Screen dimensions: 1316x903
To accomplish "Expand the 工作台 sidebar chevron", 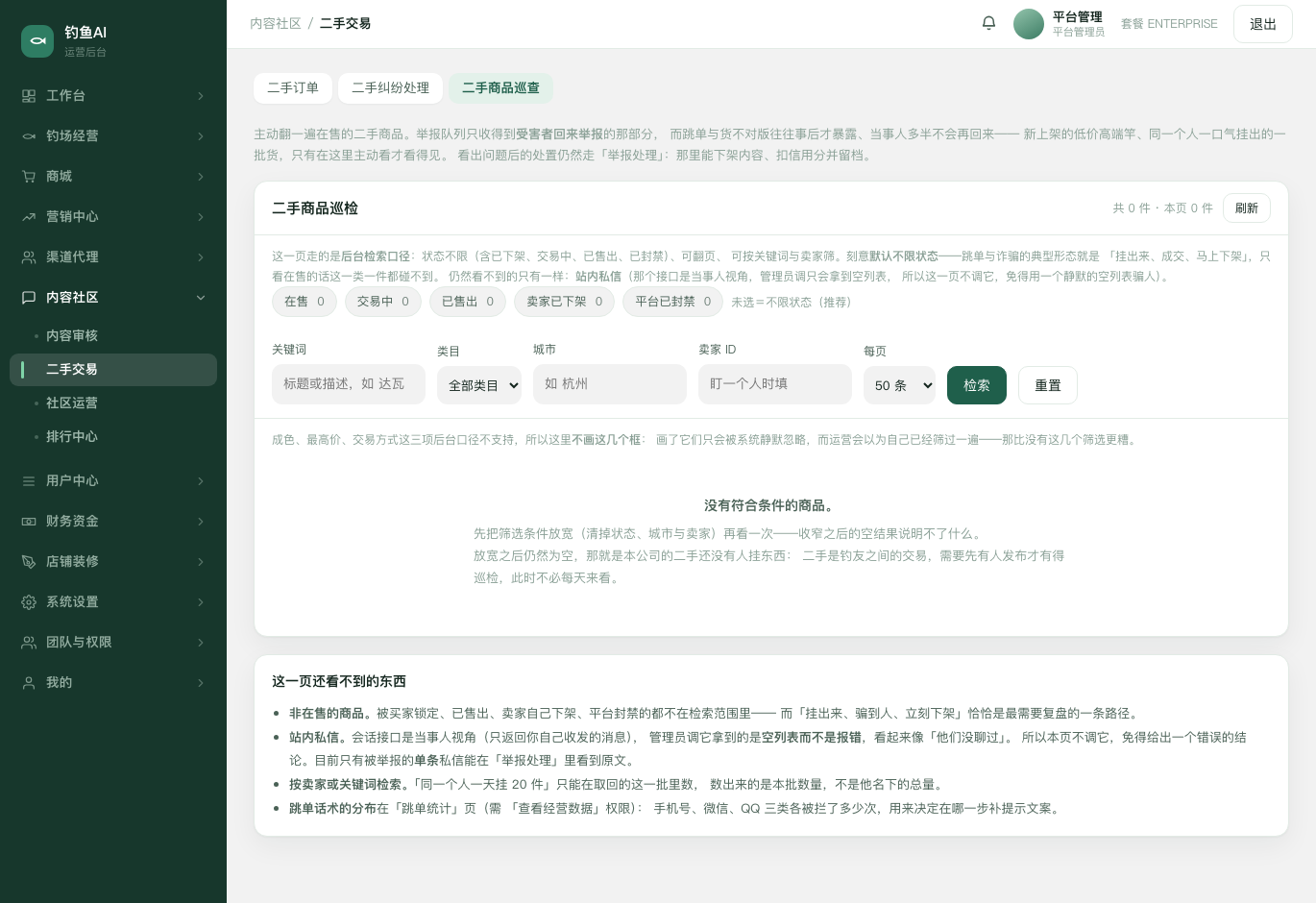I will (x=201, y=96).
